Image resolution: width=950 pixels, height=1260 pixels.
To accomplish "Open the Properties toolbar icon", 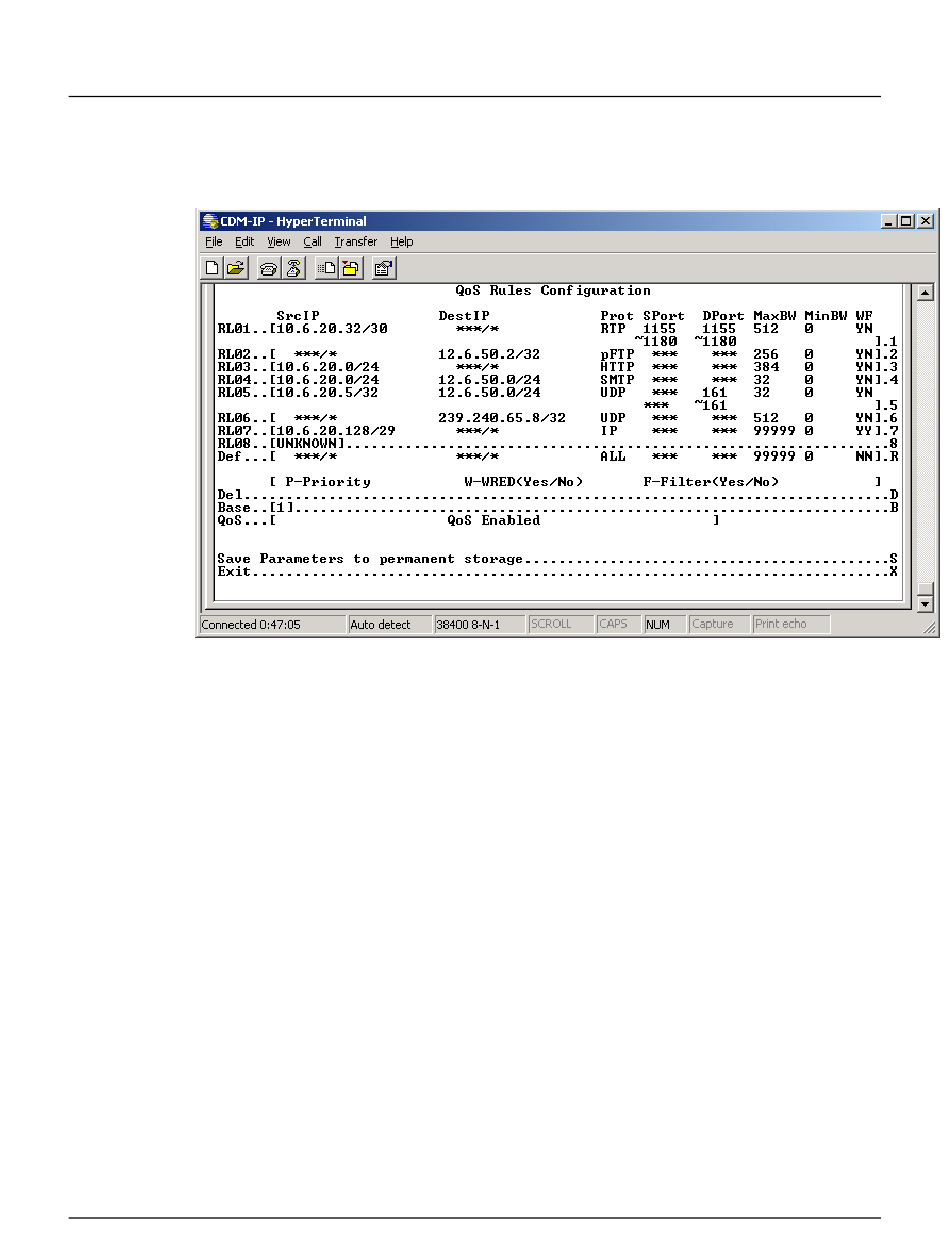I will (383, 268).
